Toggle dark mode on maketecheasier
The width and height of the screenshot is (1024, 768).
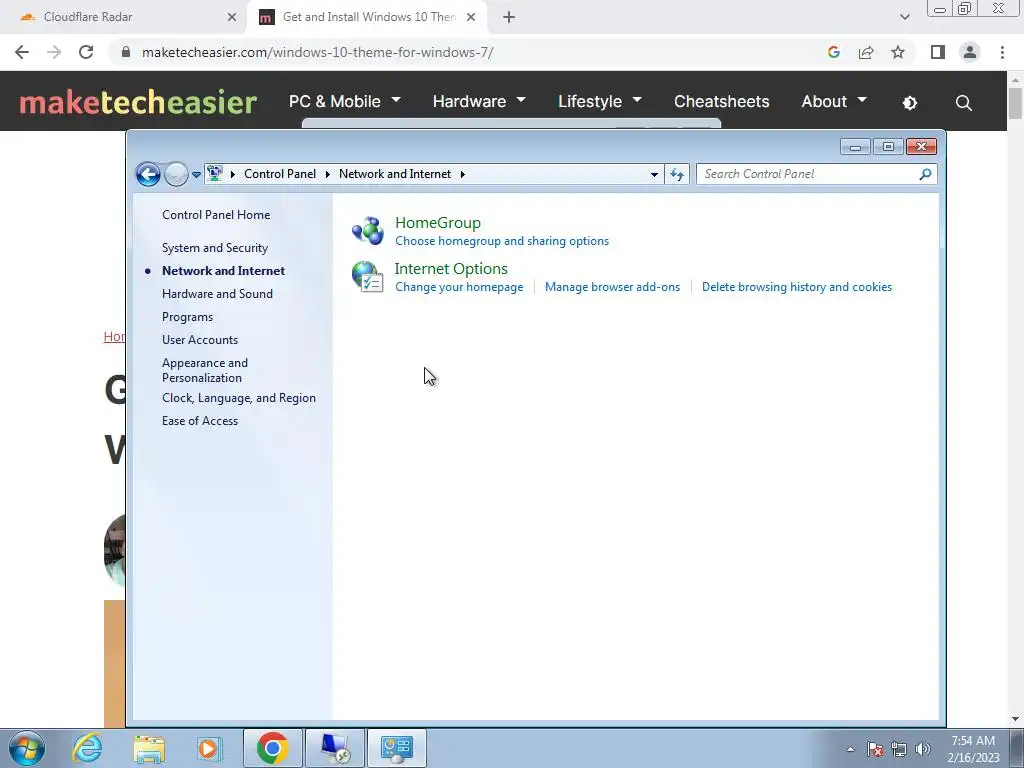pyautogui.click(x=910, y=103)
